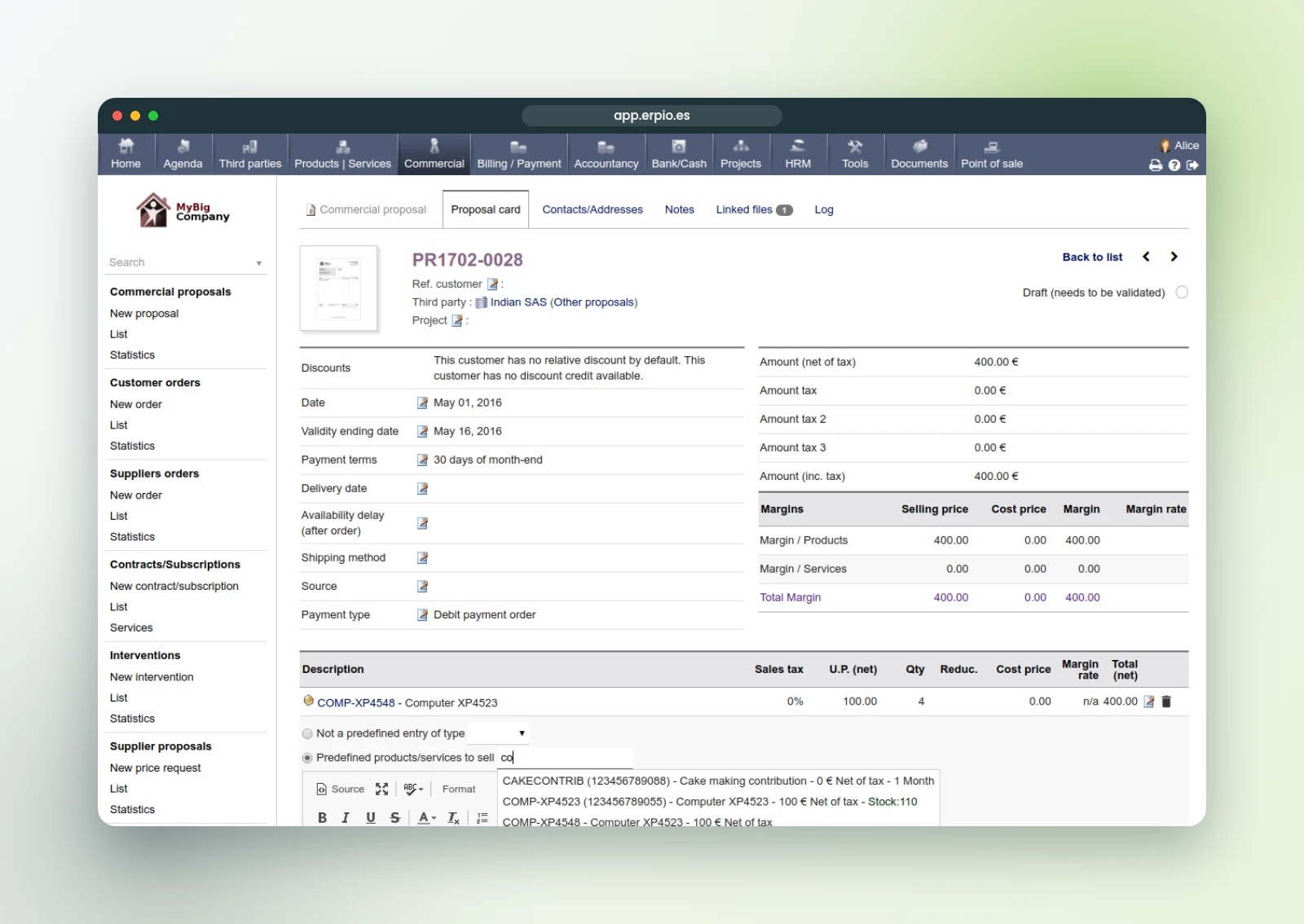Open Point of sale module

(x=992, y=154)
